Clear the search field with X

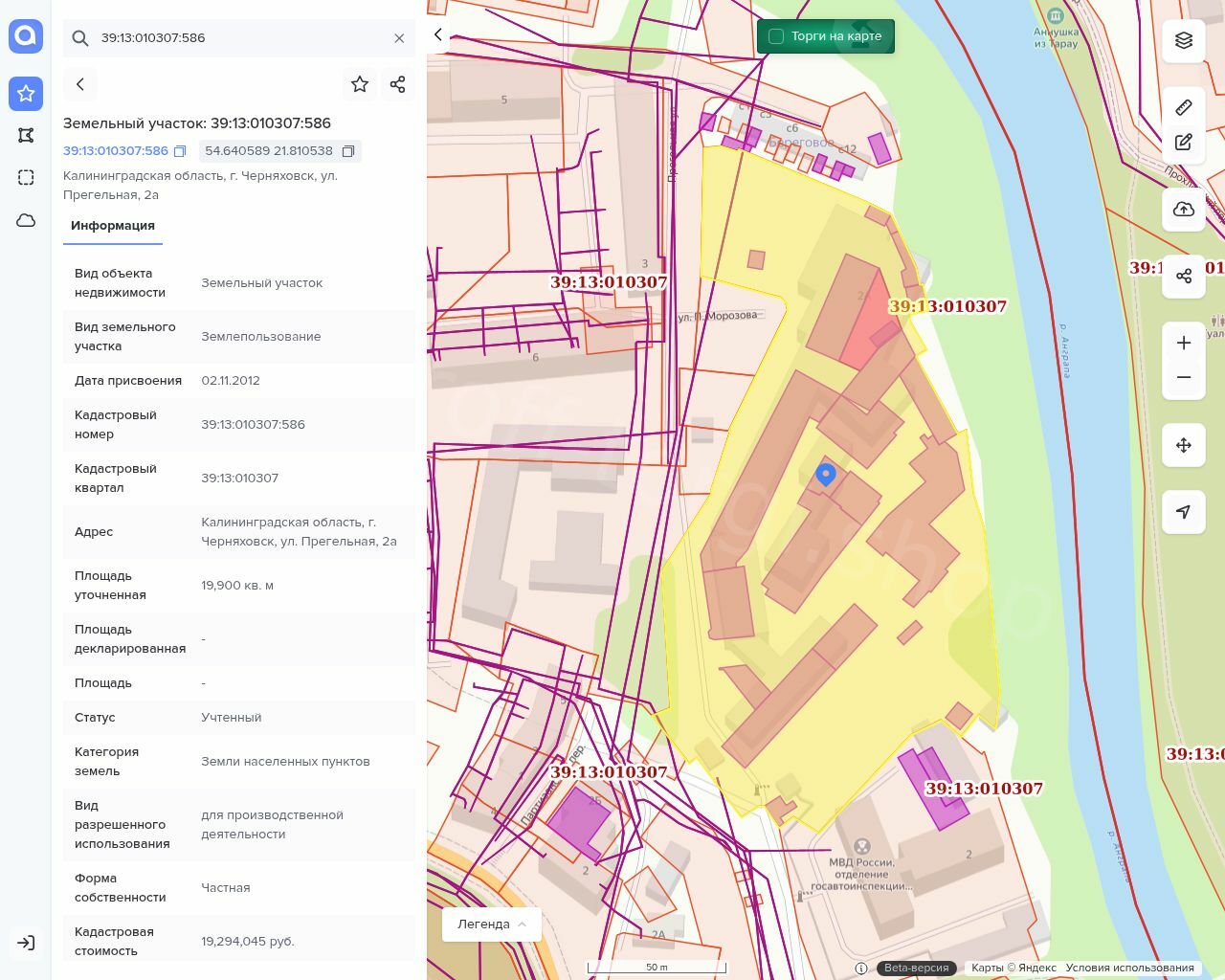point(399,38)
